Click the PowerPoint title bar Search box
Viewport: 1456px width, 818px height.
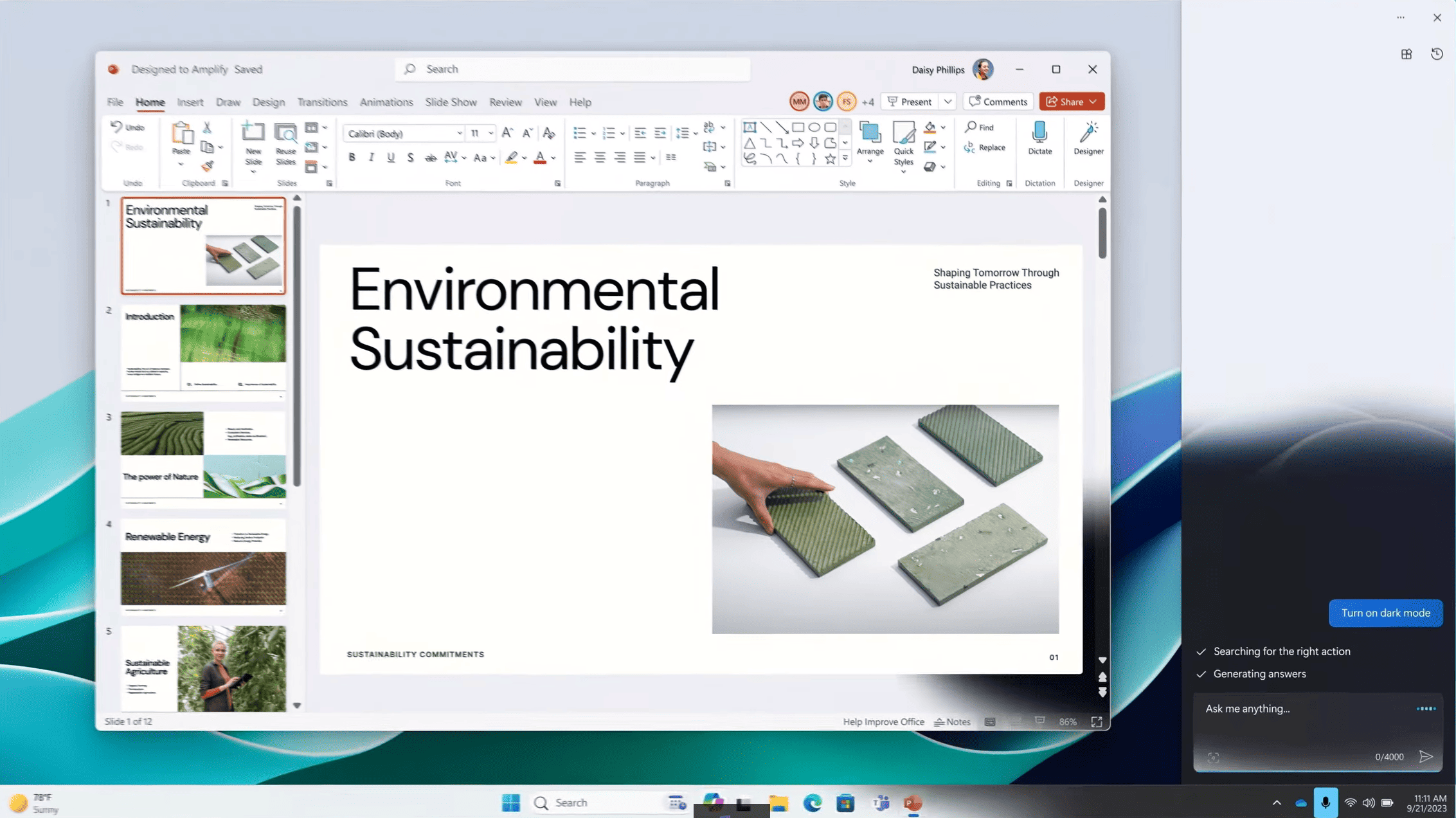(x=572, y=69)
